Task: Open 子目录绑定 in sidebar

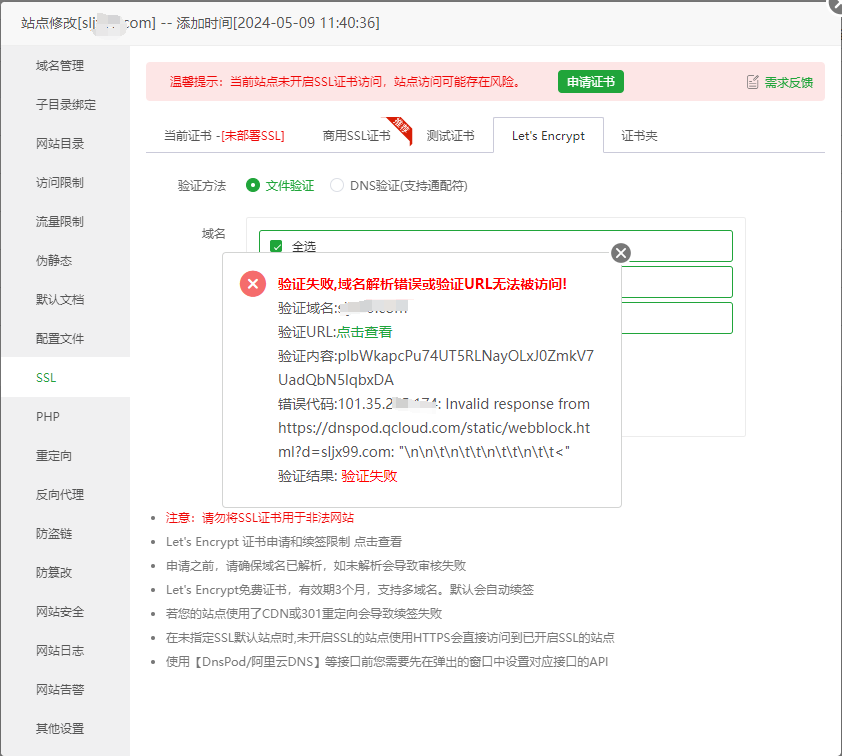Action: (x=66, y=105)
